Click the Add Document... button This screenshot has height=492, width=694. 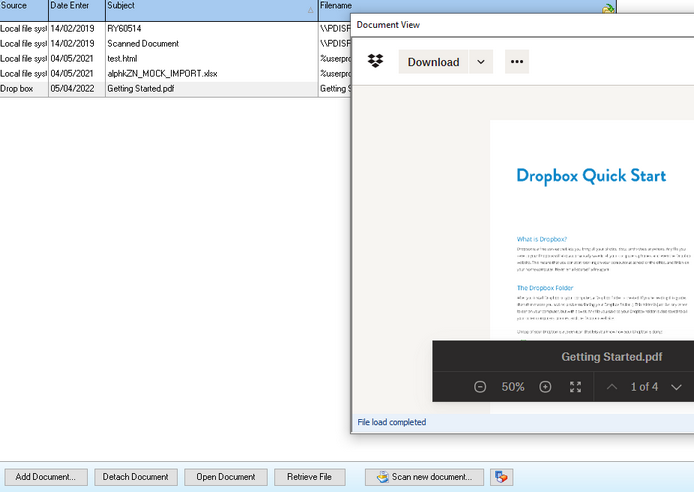tap(46, 477)
